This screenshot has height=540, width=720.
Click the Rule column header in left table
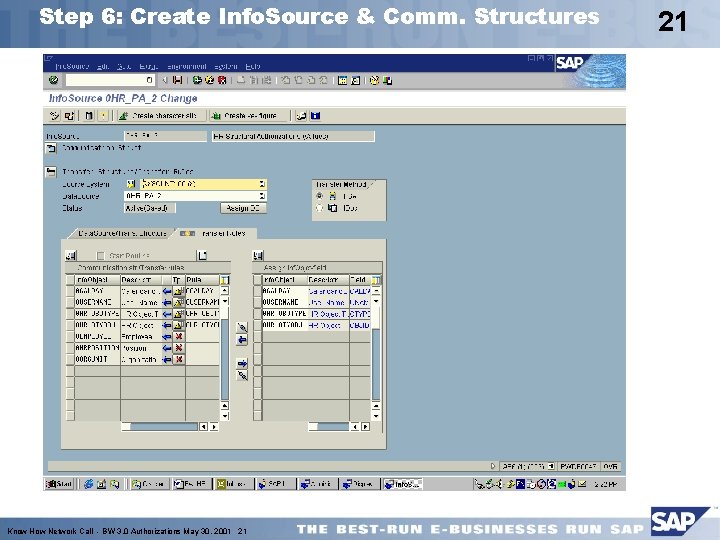[202, 280]
